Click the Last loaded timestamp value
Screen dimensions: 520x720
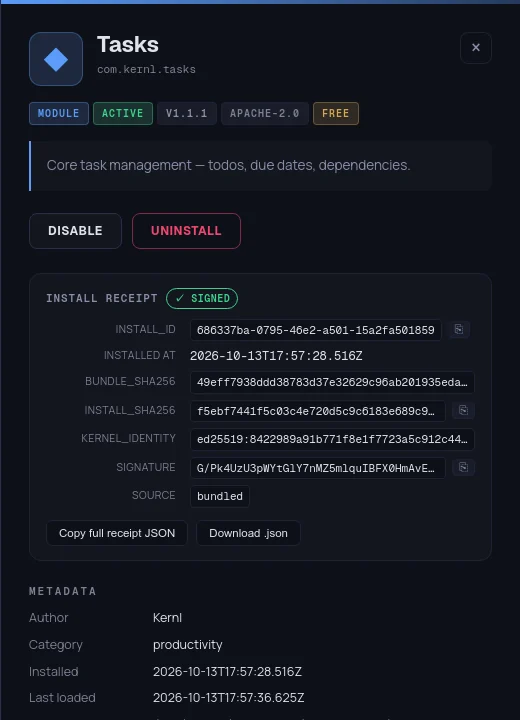coord(228,698)
